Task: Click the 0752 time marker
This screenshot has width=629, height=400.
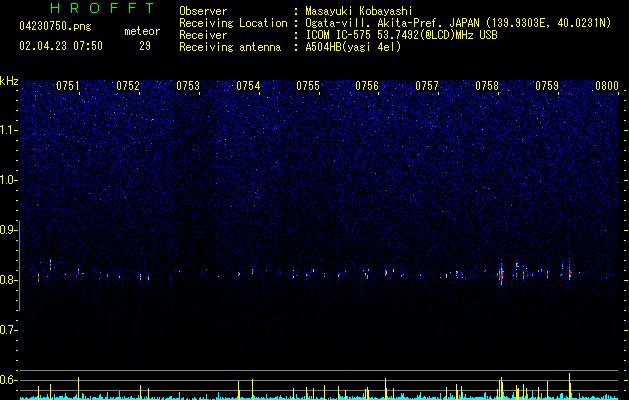Action: point(128,86)
